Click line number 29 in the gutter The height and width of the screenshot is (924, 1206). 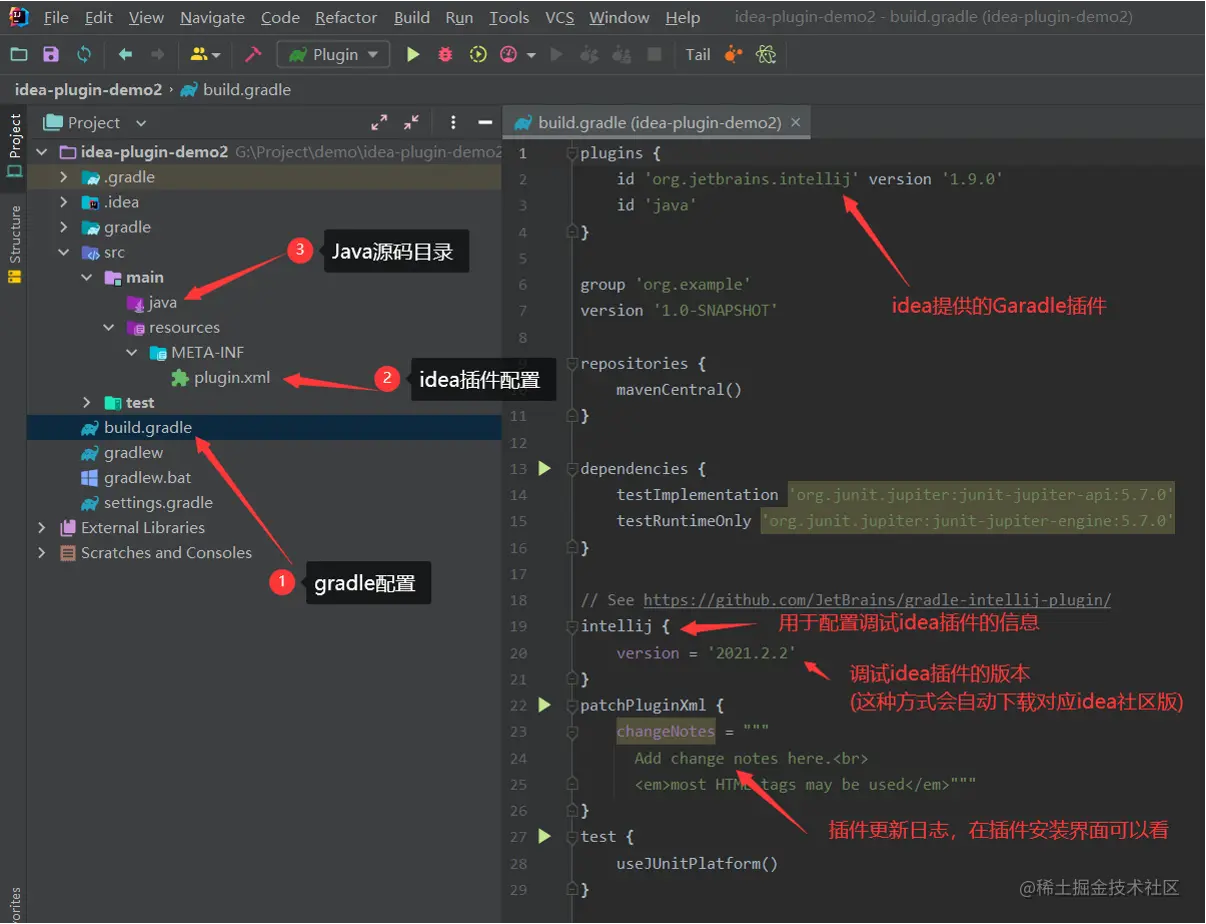coord(518,889)
